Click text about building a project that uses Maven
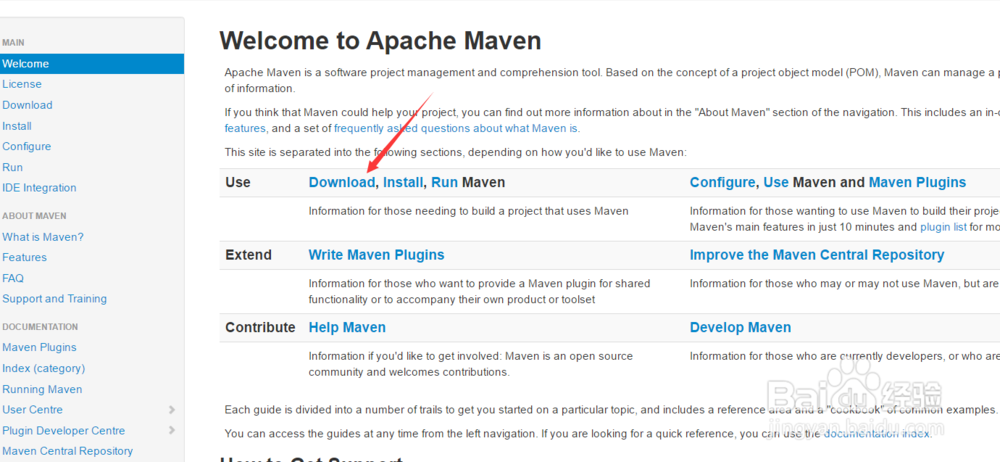 (468, 211)
